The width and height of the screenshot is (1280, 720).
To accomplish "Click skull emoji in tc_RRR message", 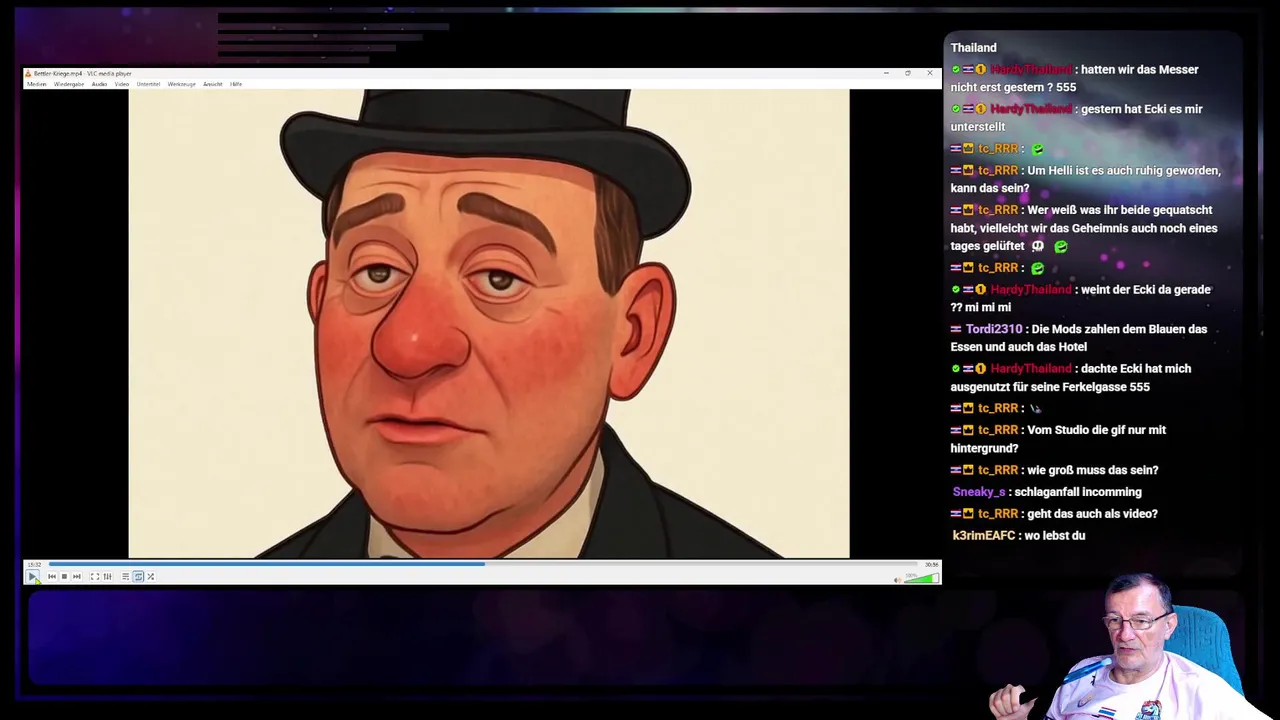I will click(x=1038, y=246).
